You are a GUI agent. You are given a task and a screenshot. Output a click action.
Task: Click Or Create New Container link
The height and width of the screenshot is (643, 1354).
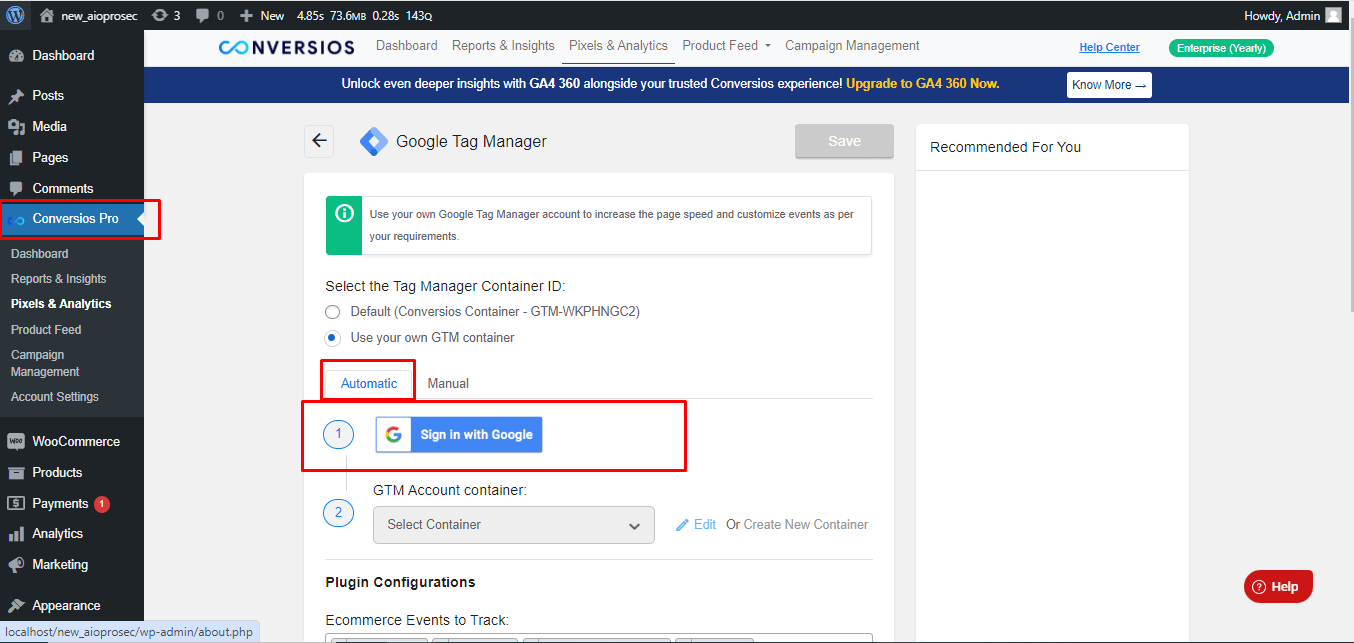coord(797,525)
